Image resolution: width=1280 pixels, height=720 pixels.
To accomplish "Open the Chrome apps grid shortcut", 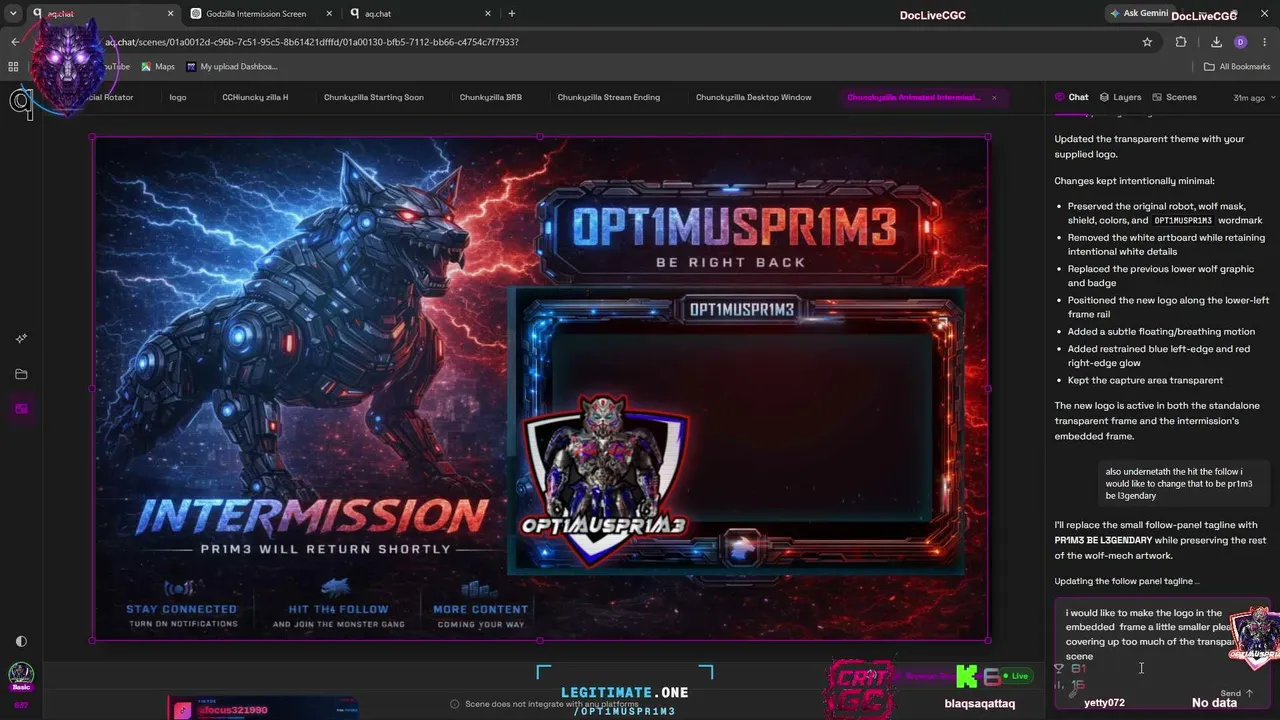I will tap(13, 67).
